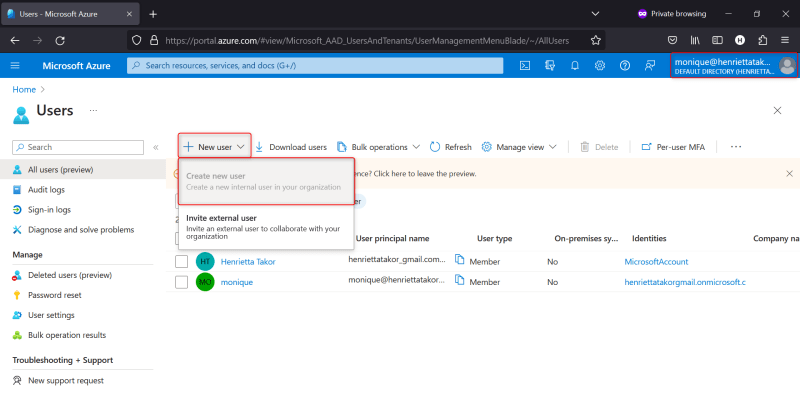
Task: Click henriettatakorgmail.onmicrosoft identity link
Action: pyautogui.click(x=685, y=282)
